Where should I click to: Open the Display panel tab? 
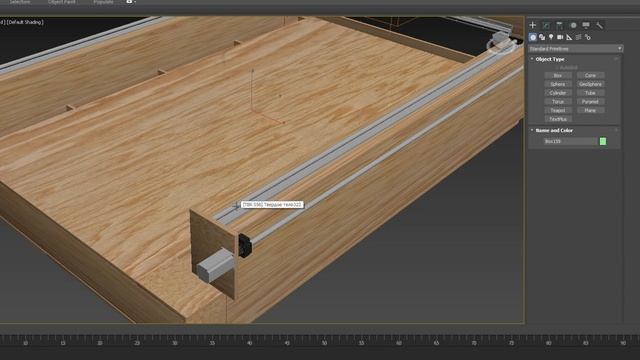[586, 25]
